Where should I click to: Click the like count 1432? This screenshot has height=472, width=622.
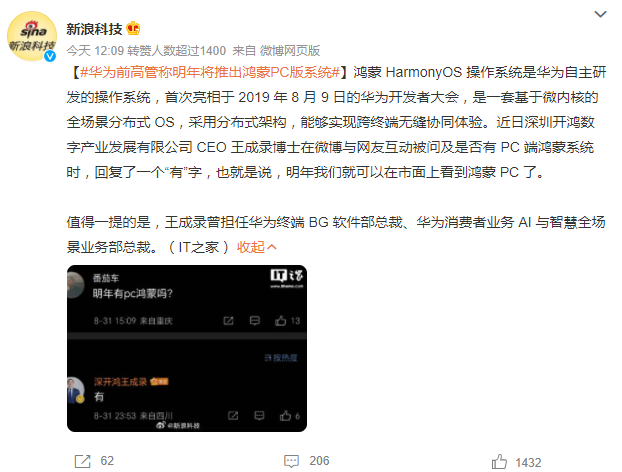click(528, 462)
